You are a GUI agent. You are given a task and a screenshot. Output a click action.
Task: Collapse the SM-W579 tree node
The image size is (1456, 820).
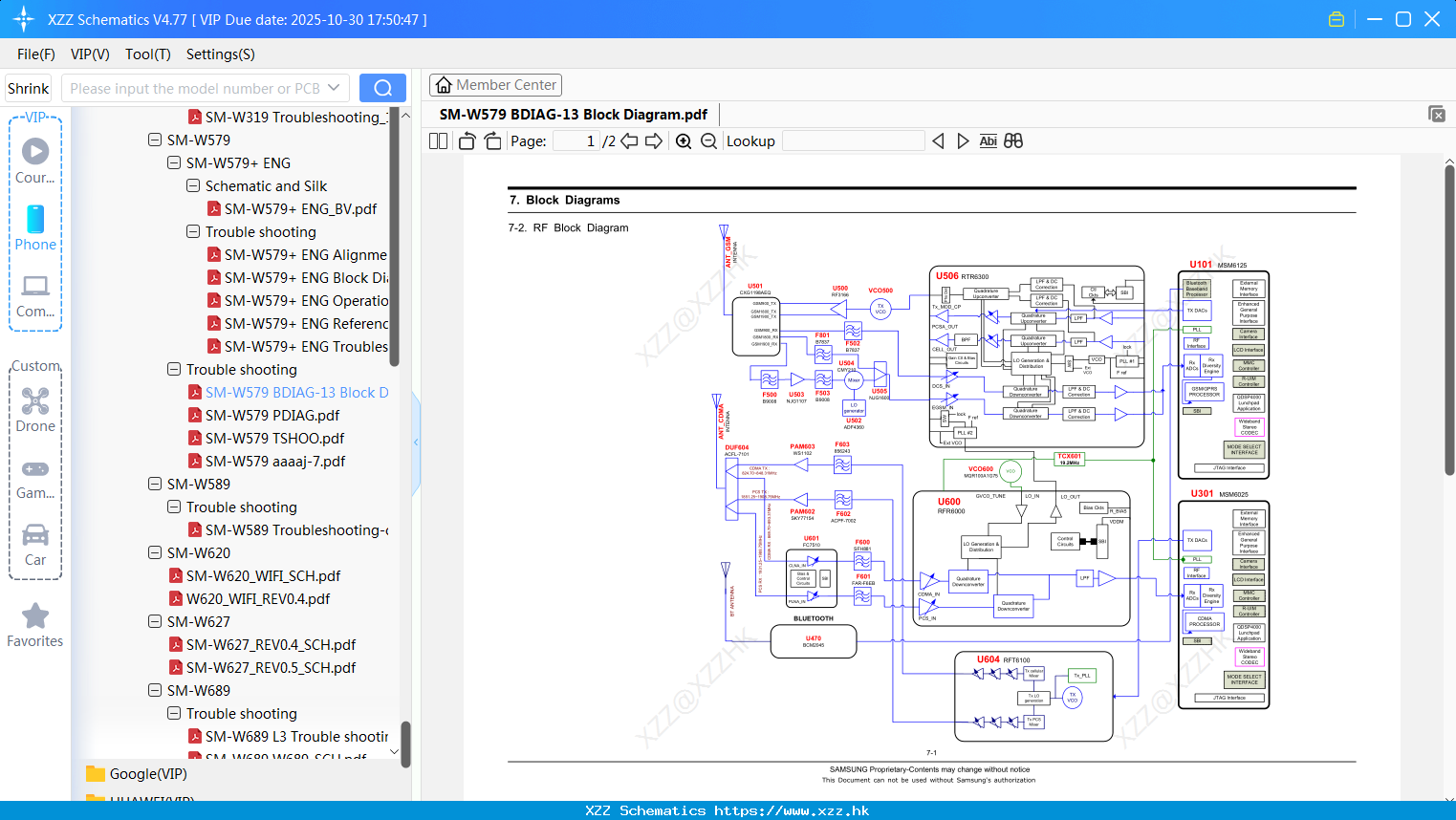pyautogui.click(x=155, y=140)
